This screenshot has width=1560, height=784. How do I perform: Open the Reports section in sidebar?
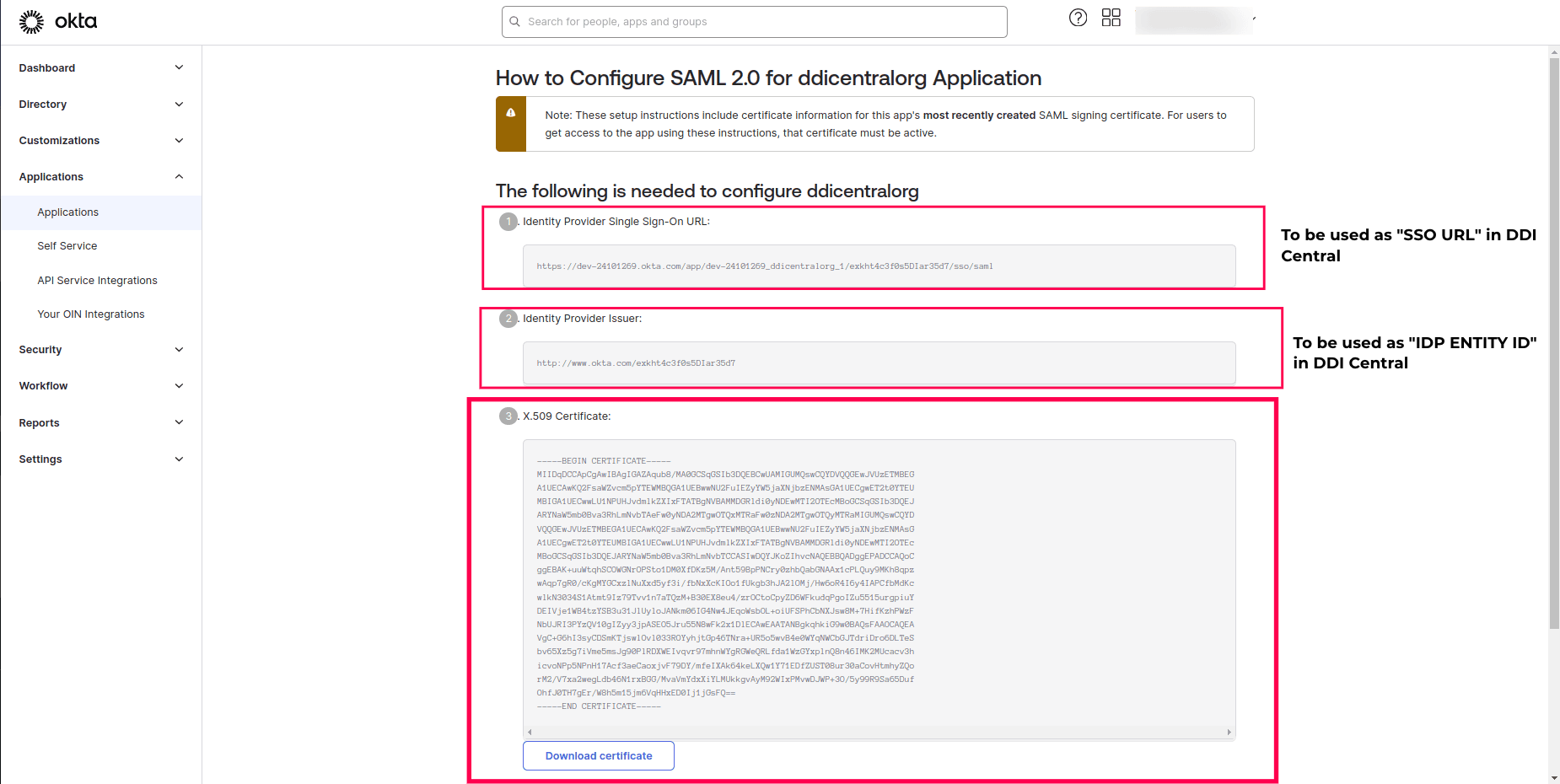pyautogui.click(x=39, y=423)
